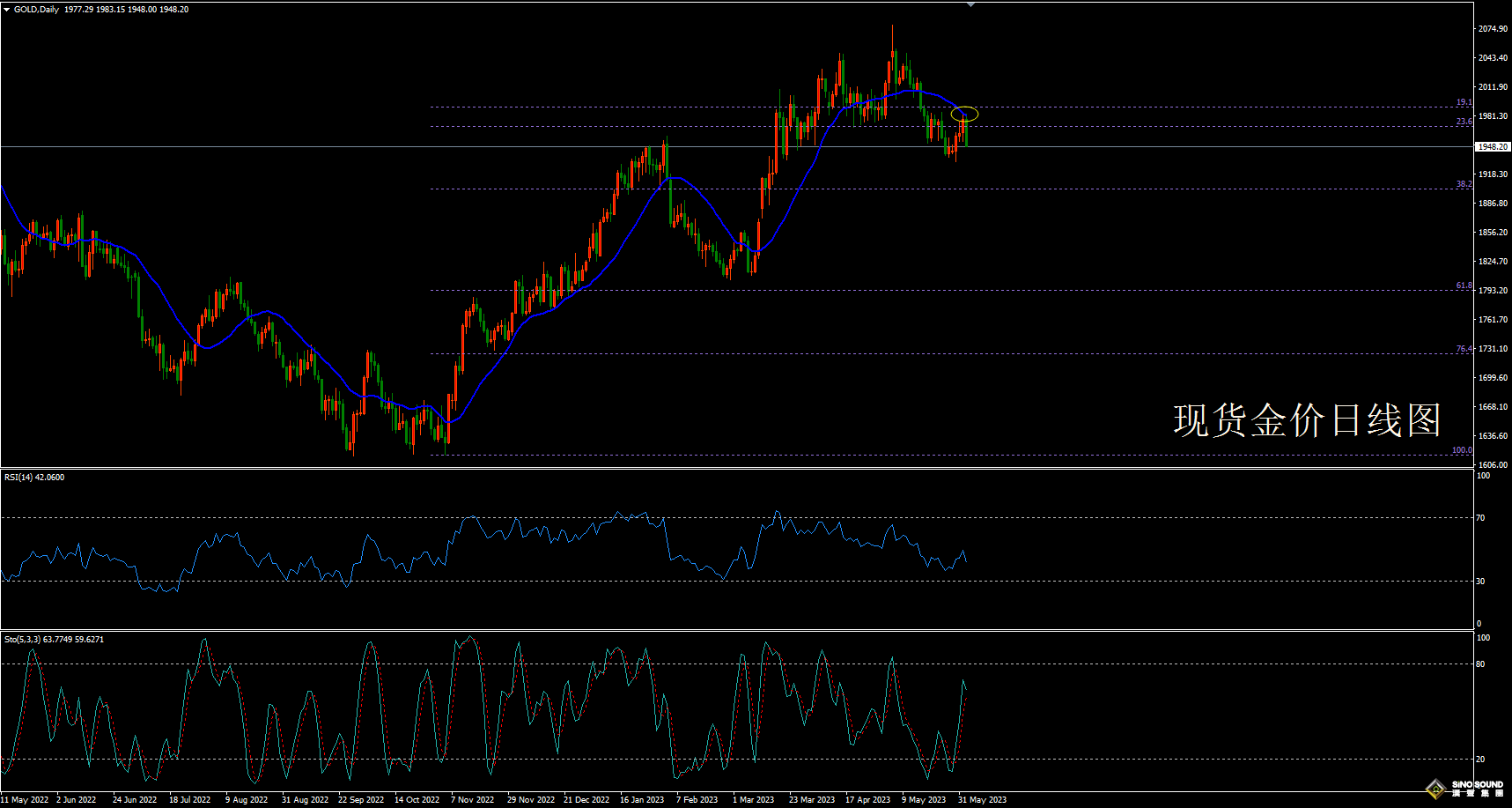Select the 61.8 Fibonacci level label
Image resolution: width=1512 pixels, height=808 pixels.
[x=1464, y=285]
